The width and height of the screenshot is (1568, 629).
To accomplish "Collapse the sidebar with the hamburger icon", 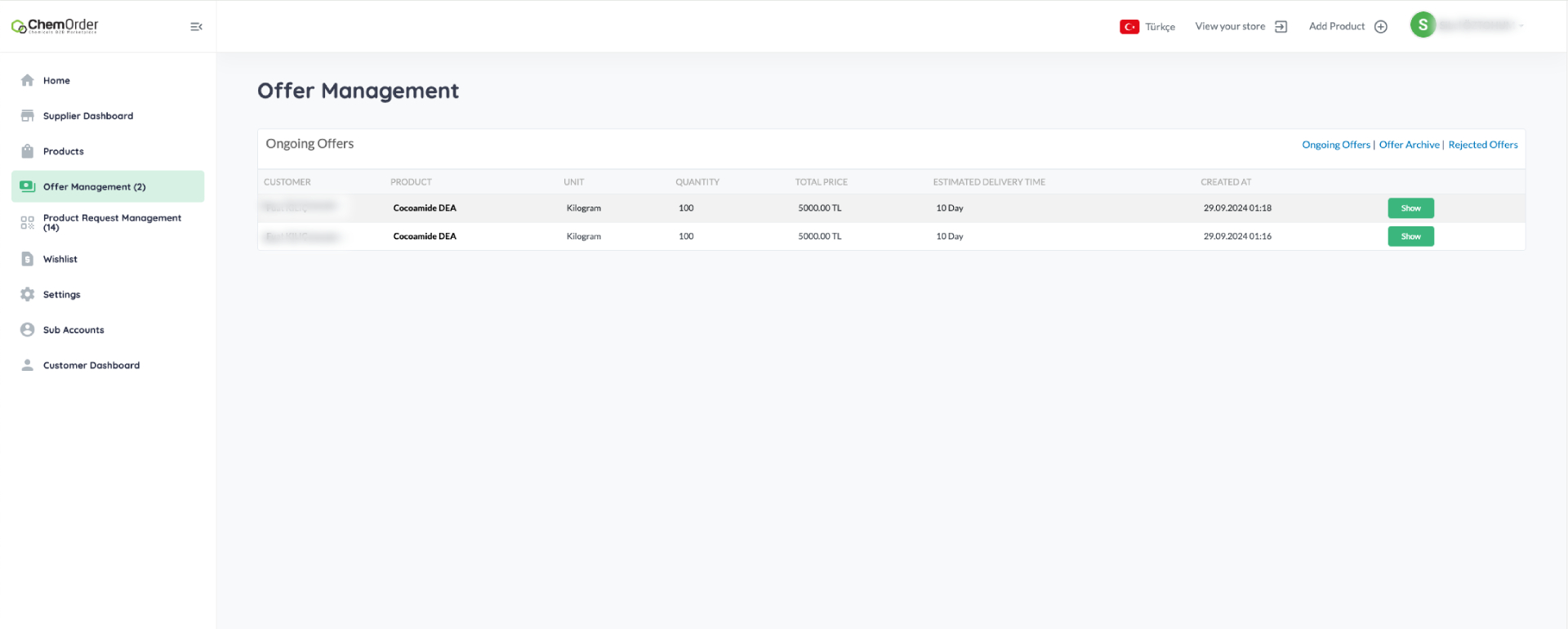I will point(196,27).
